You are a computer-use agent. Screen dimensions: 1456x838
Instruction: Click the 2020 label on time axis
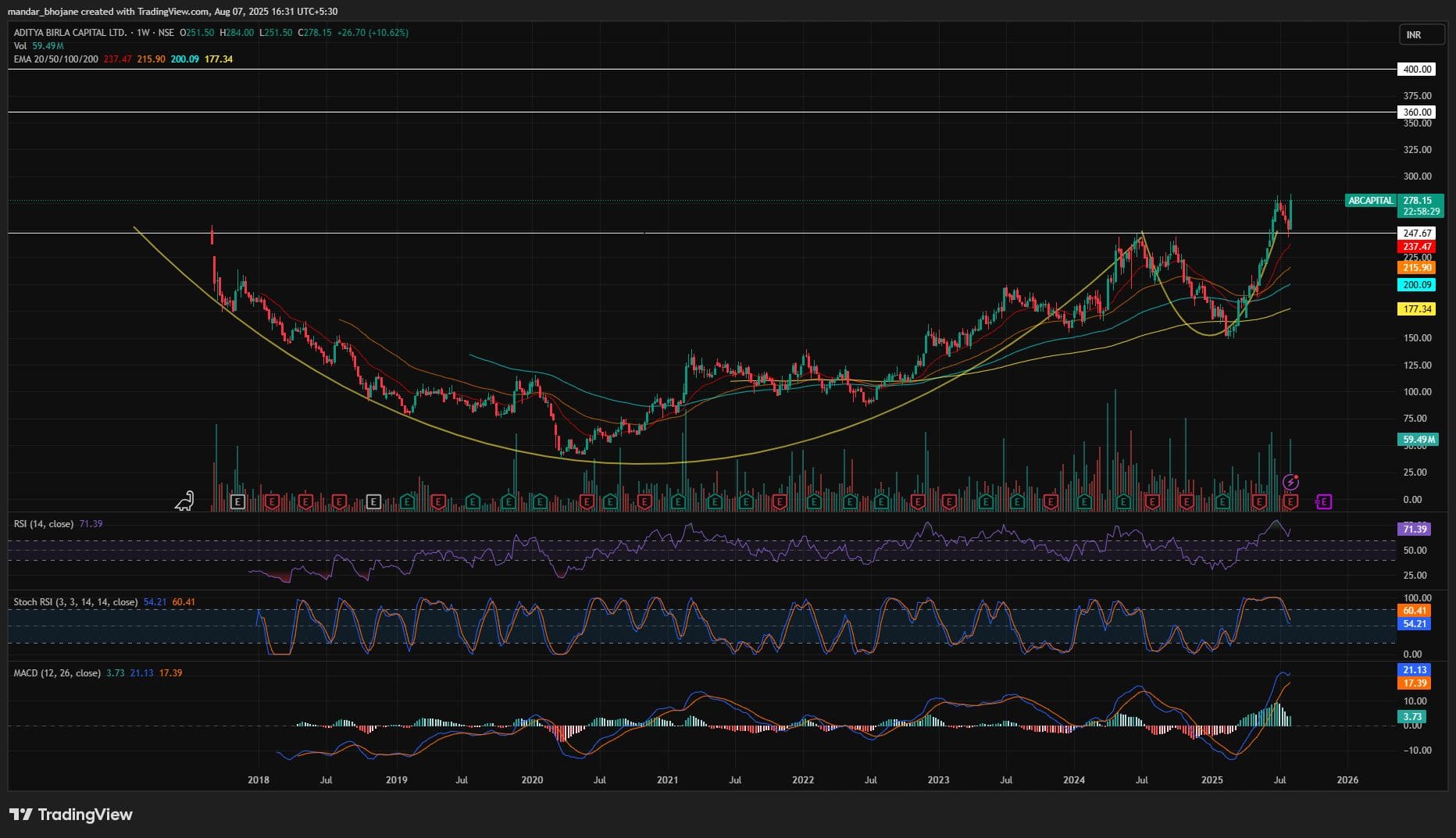click(x=532, y=780)
